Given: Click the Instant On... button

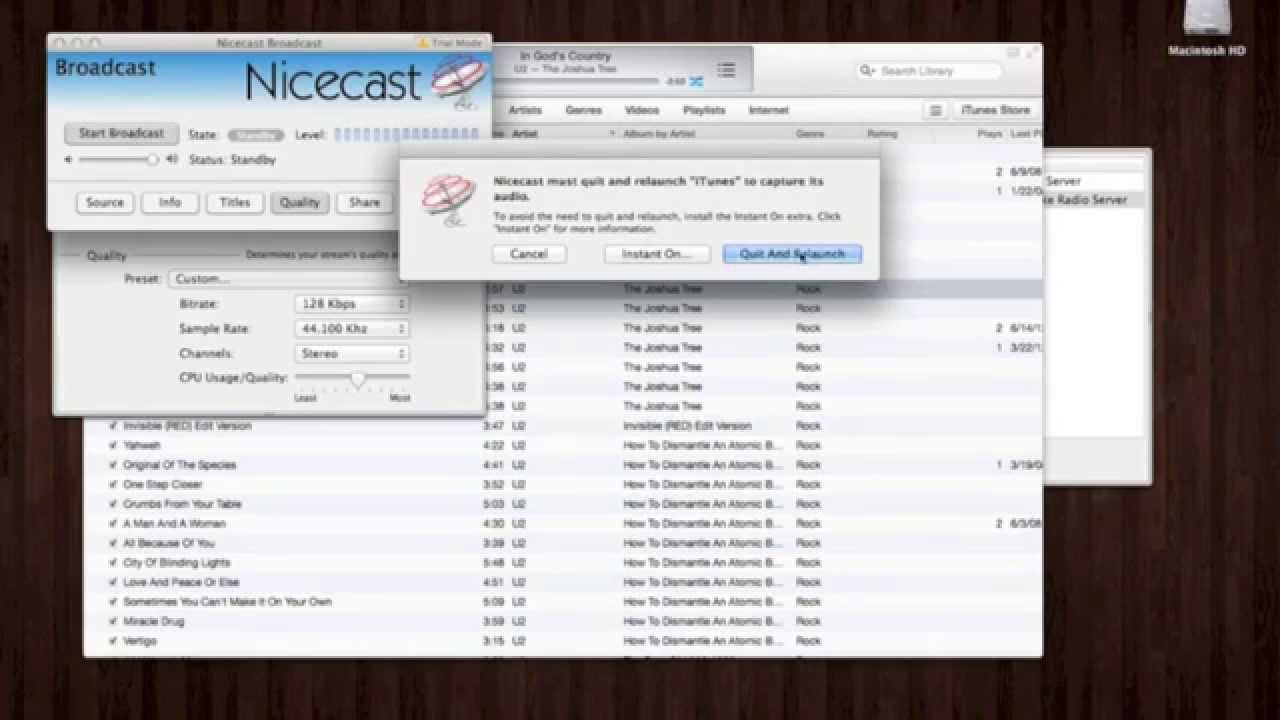Looking at the screenshot, I should [657, 254].
